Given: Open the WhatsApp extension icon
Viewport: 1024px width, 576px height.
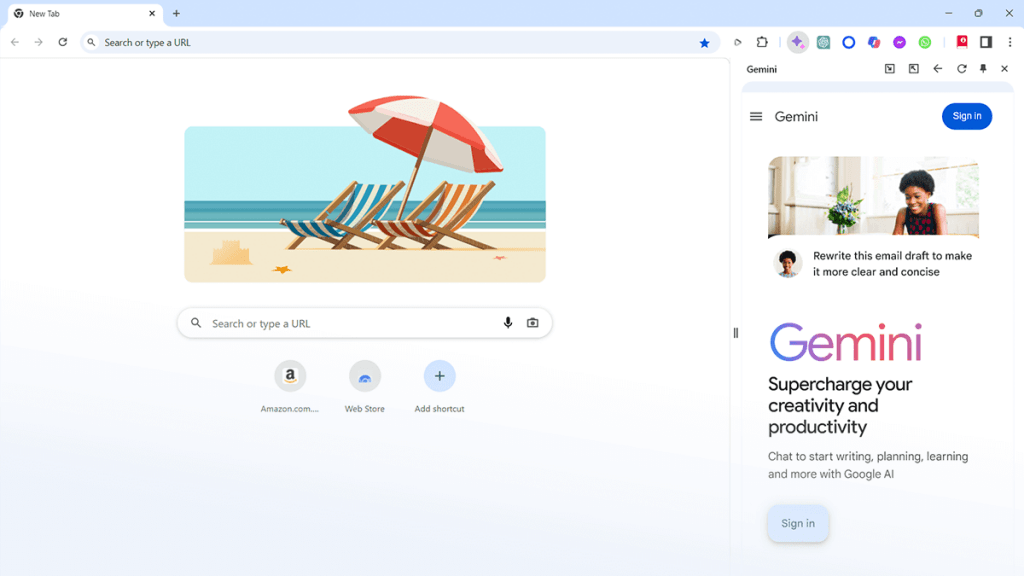Looking at the screenshot, I should tap(925, 42).
